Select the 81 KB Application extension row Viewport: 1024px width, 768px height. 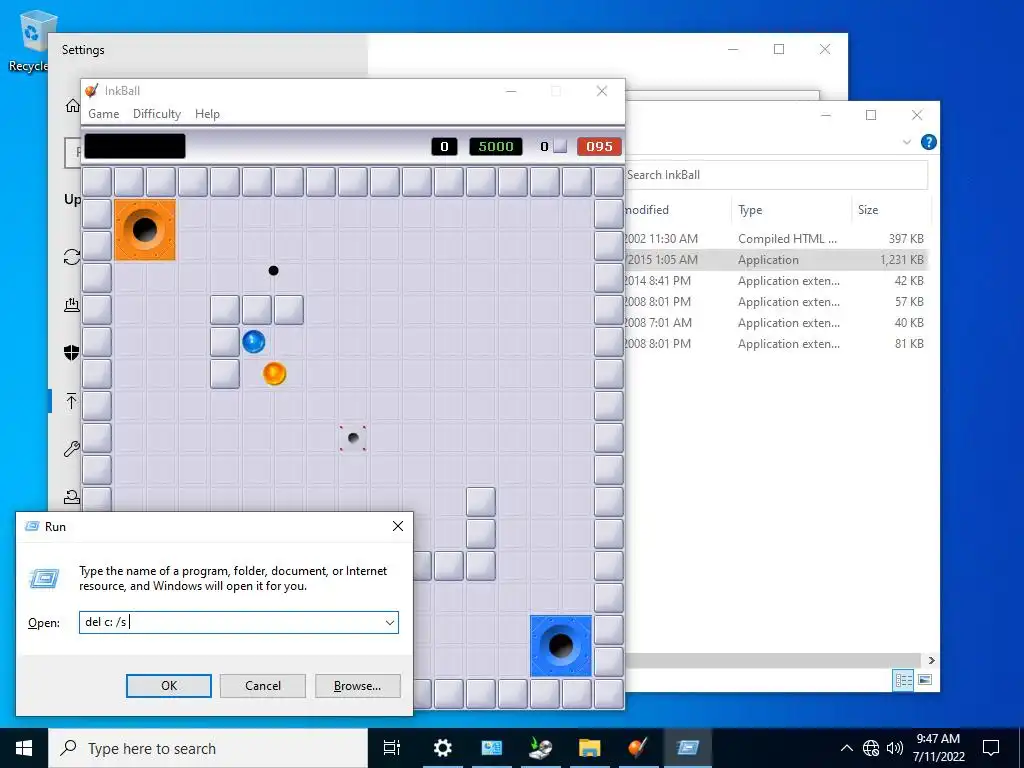[x=776, y=344]
